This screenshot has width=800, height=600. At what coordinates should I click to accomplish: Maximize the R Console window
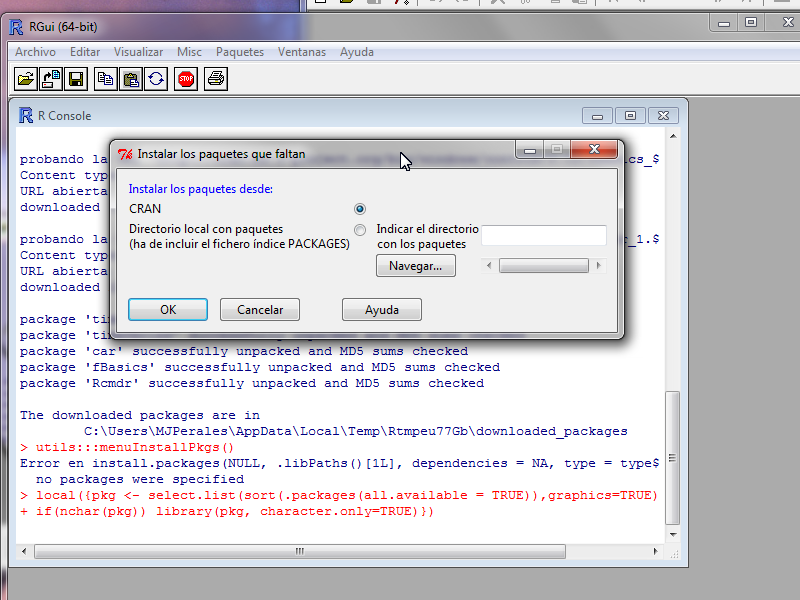point(630,116)
